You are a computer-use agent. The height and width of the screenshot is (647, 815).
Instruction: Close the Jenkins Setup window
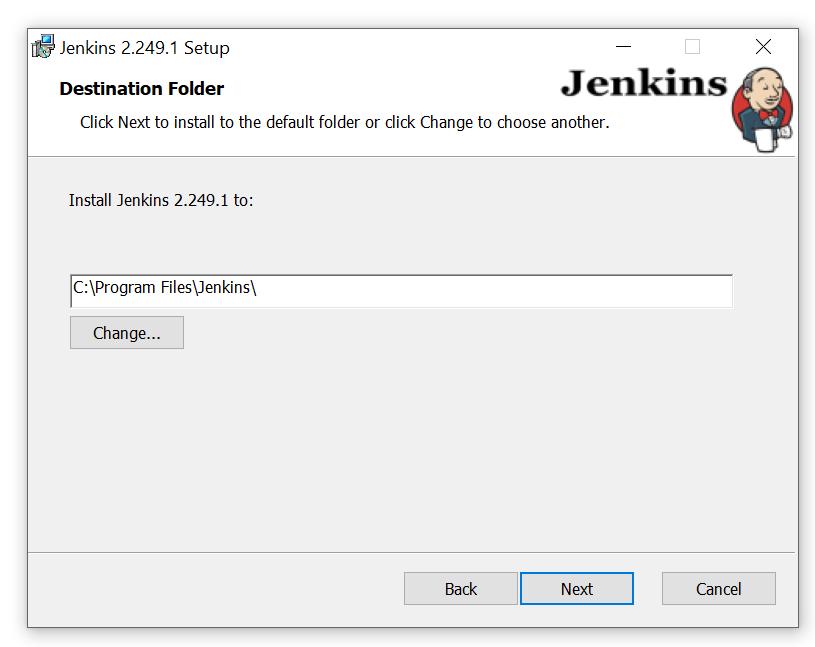(763, 47)
